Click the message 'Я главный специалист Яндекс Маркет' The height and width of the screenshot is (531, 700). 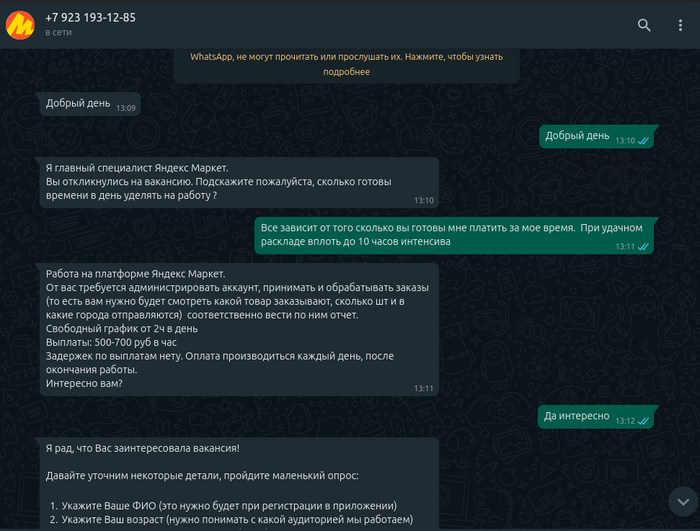[239, 182]
